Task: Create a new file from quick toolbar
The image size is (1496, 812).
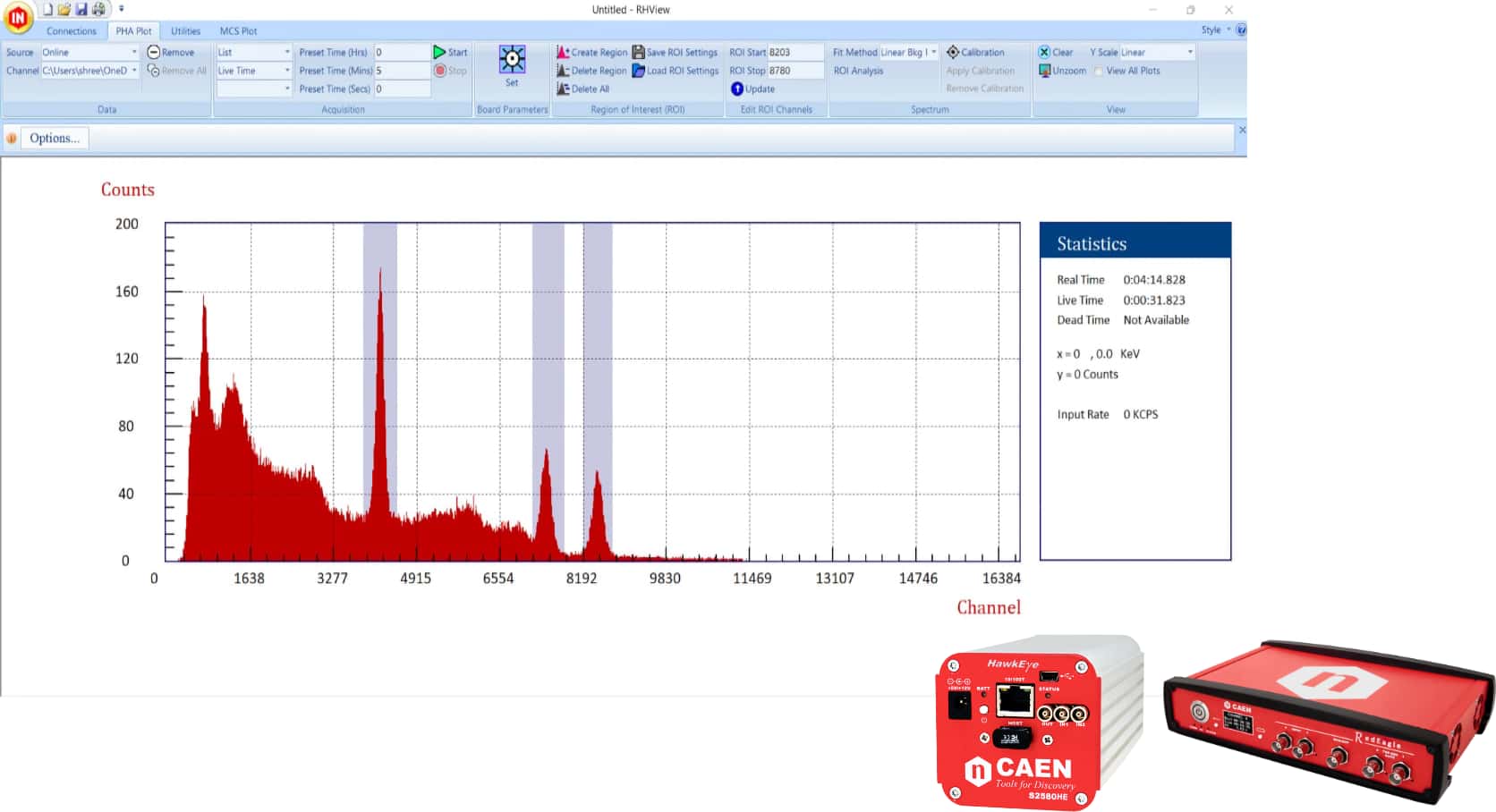Action: 47,9
